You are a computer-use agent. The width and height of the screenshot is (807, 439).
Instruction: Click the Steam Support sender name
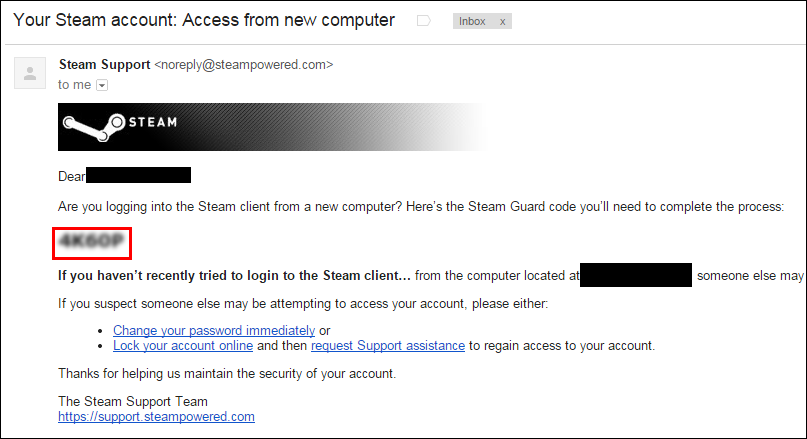(104, 65)
